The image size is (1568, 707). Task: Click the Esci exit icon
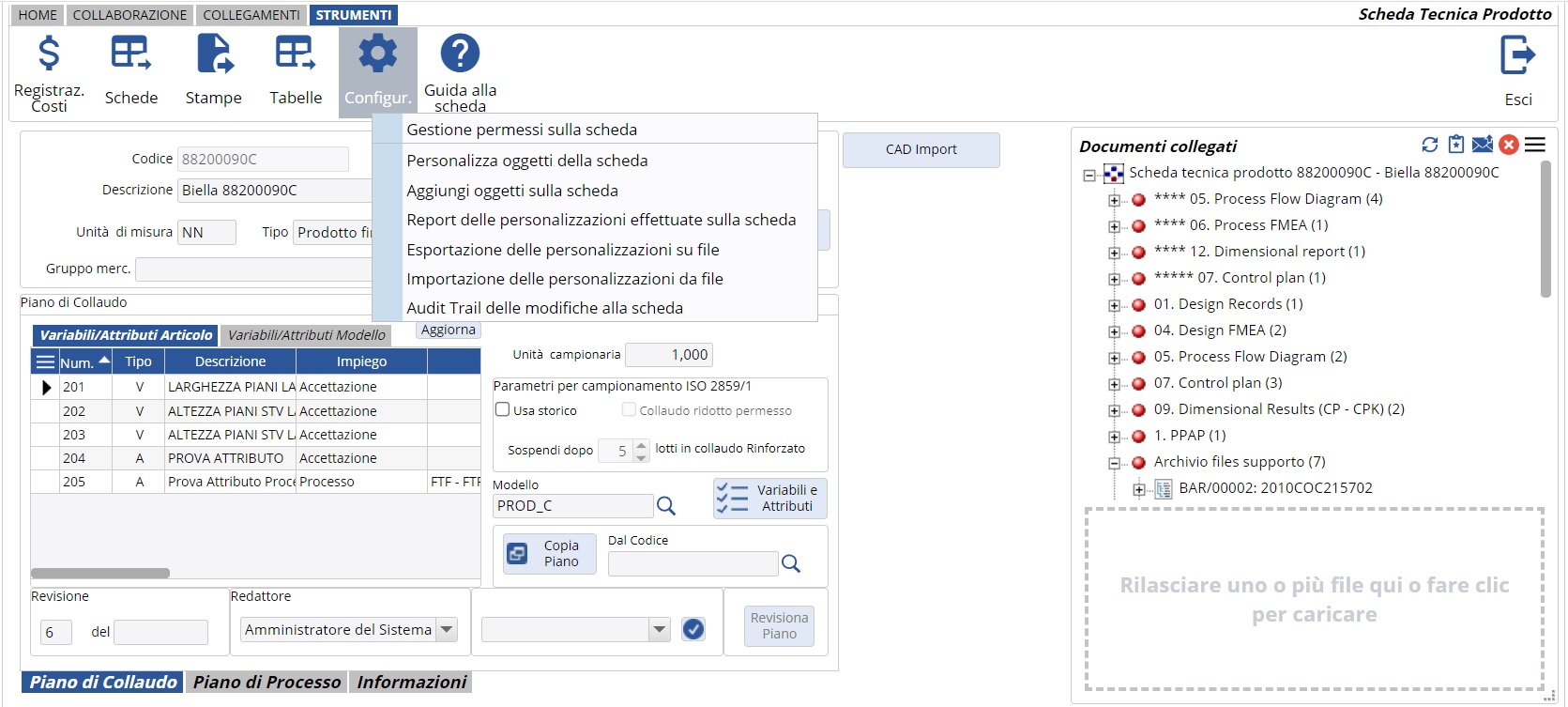pyautogui.click(x=1517, y=56)
